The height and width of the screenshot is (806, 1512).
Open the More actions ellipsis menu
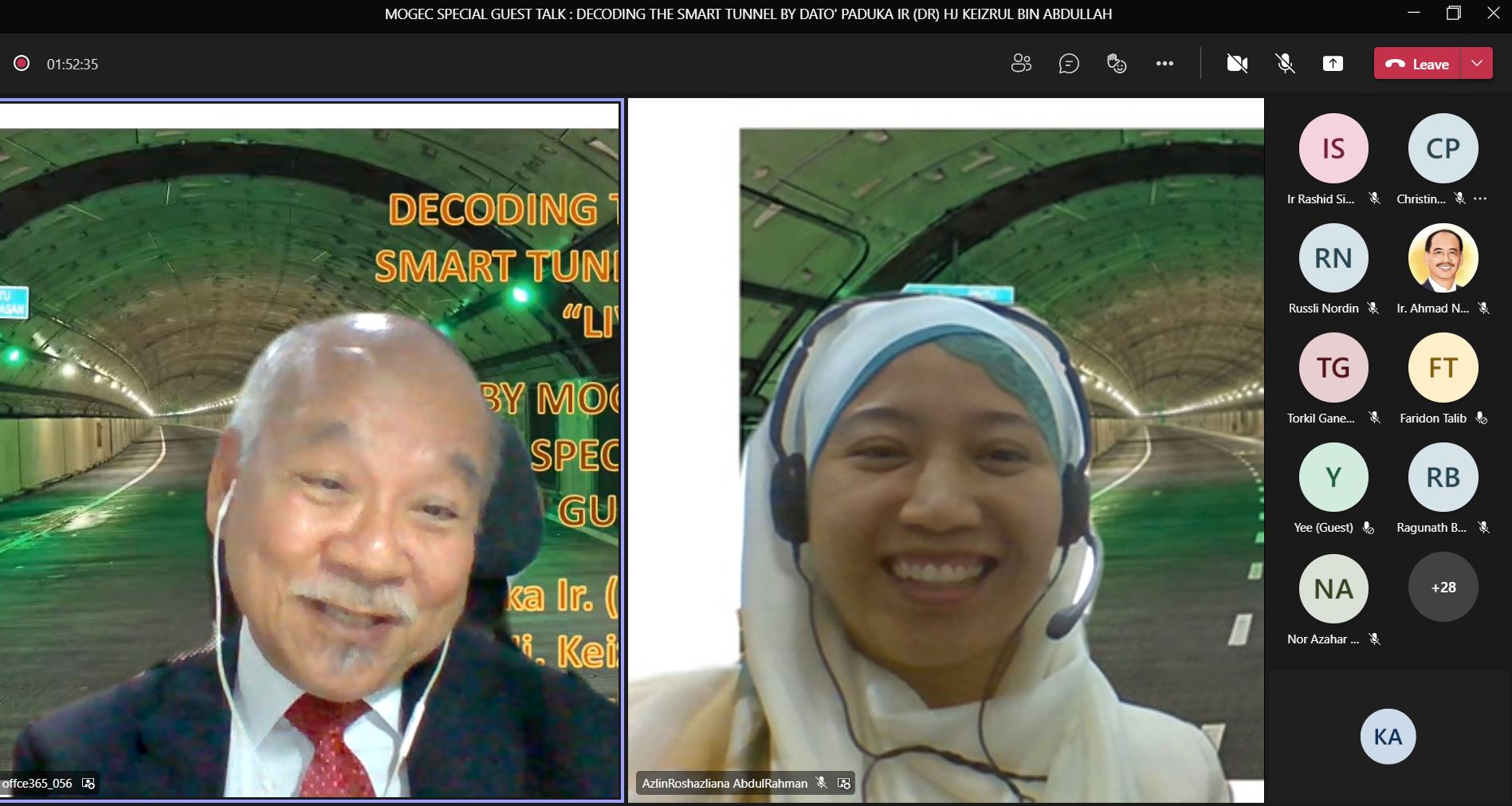tap(1164, 64)
